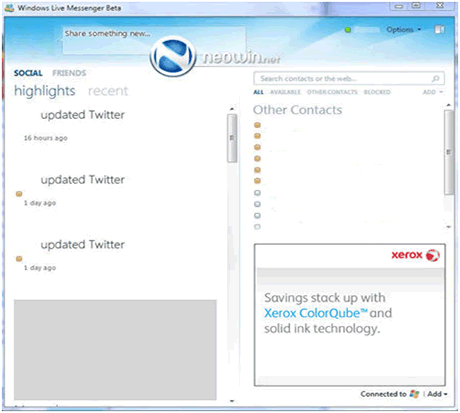Viewport: 460px width, 413px height.
Task: Click the Search contacts or the web field
Action: [349, 79]
